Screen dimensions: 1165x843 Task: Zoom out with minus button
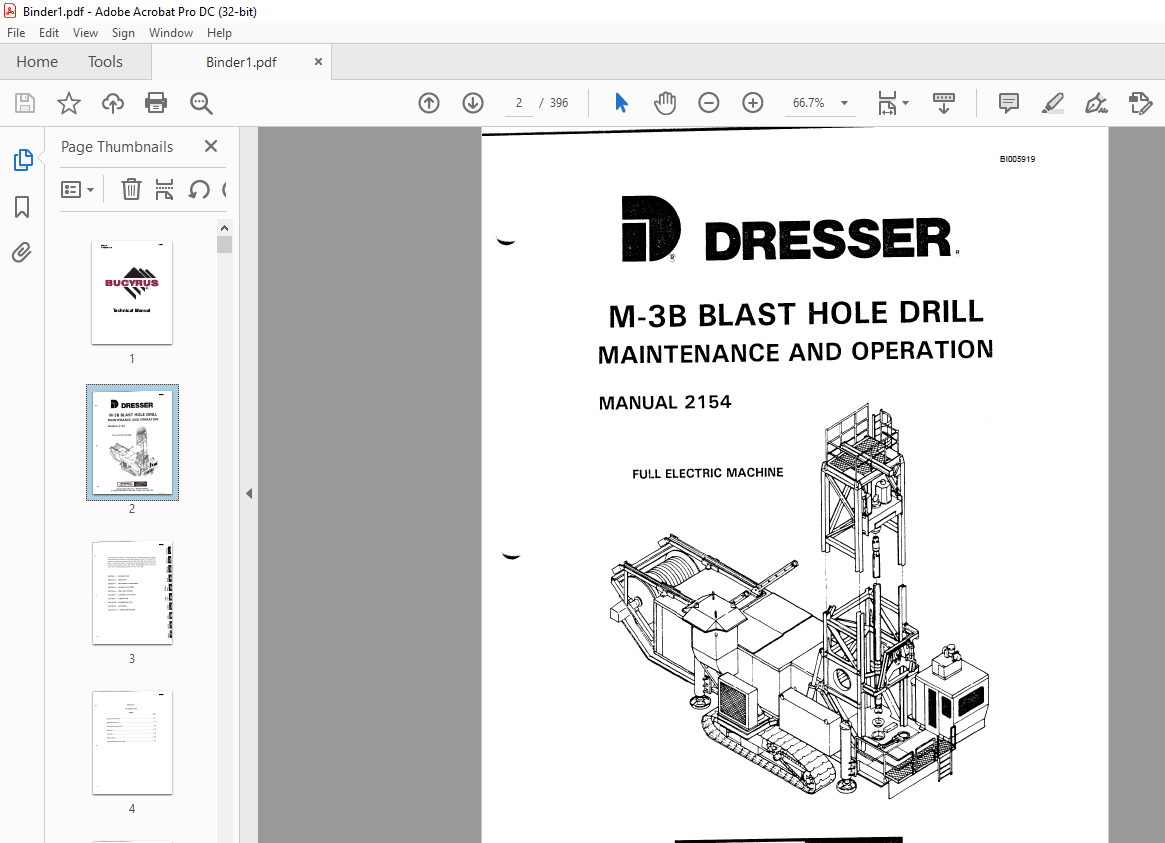coord(709,102)
